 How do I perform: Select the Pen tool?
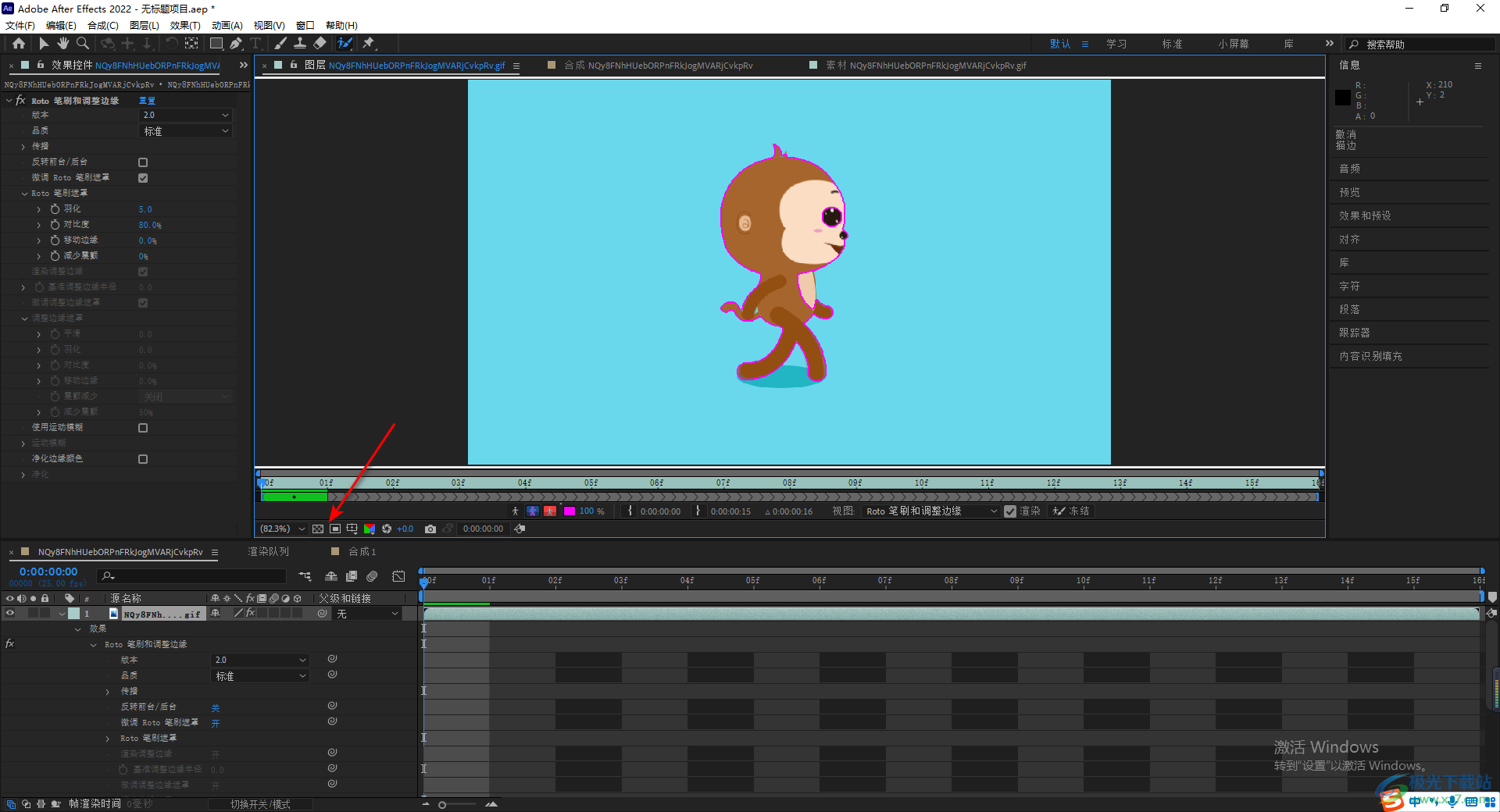coord(236,44)
